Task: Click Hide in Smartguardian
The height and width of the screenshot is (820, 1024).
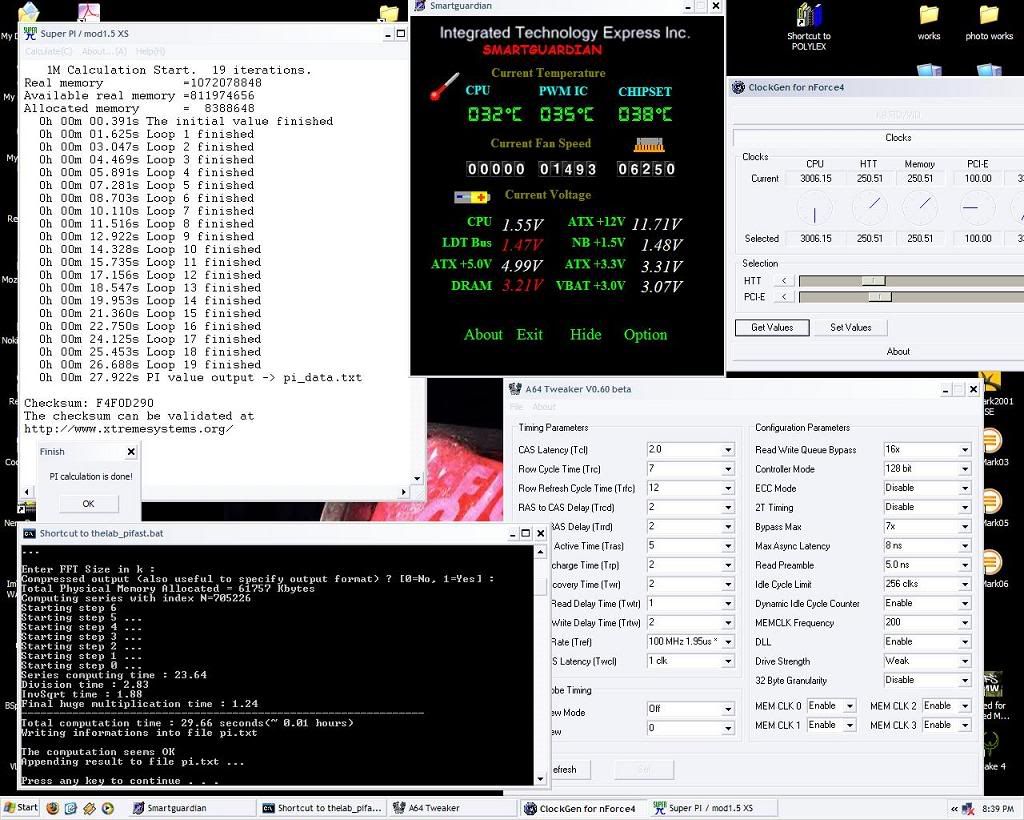Action: click(585, 334)
